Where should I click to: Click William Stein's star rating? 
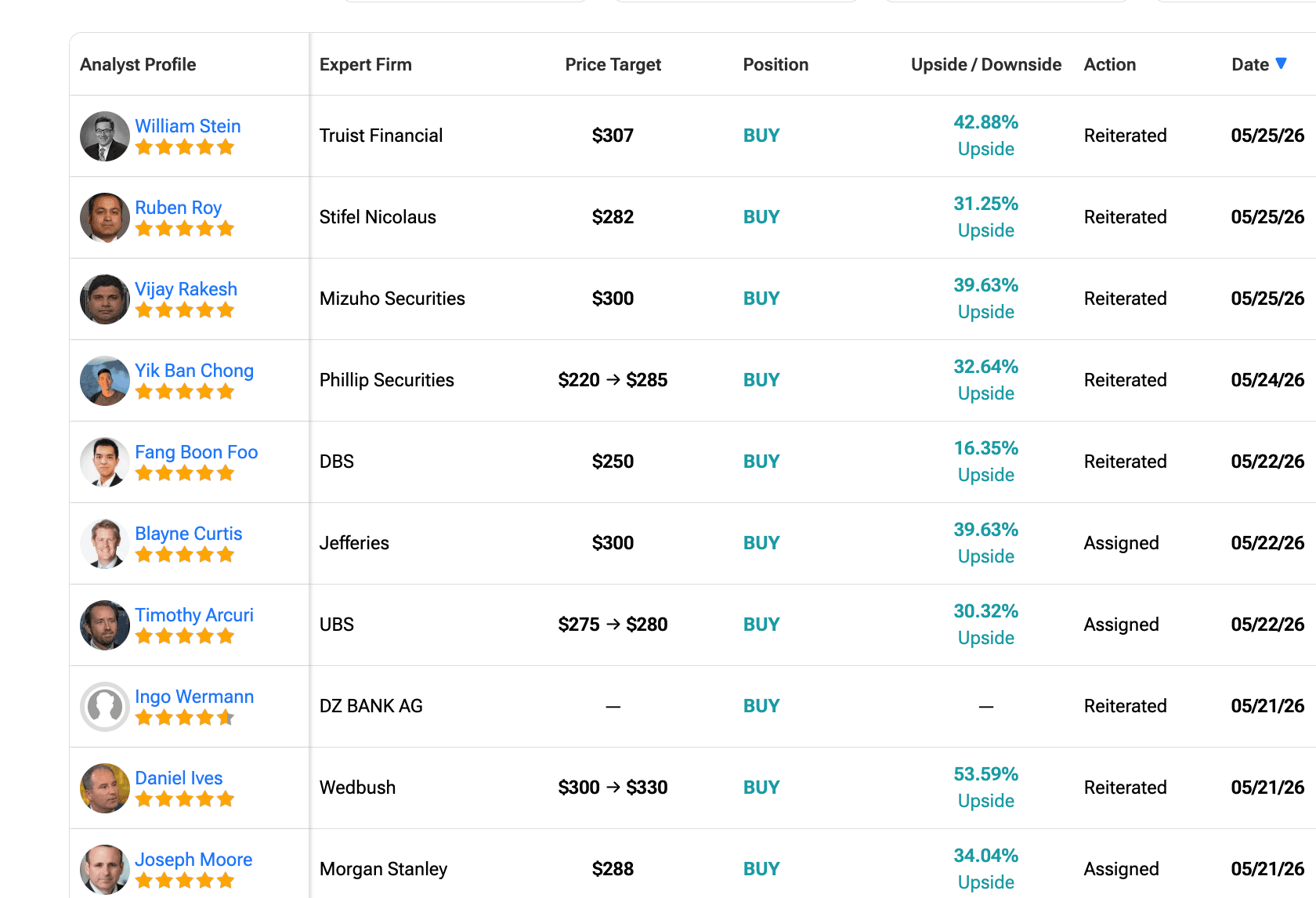pyautogui.click(x=185, y=147)
